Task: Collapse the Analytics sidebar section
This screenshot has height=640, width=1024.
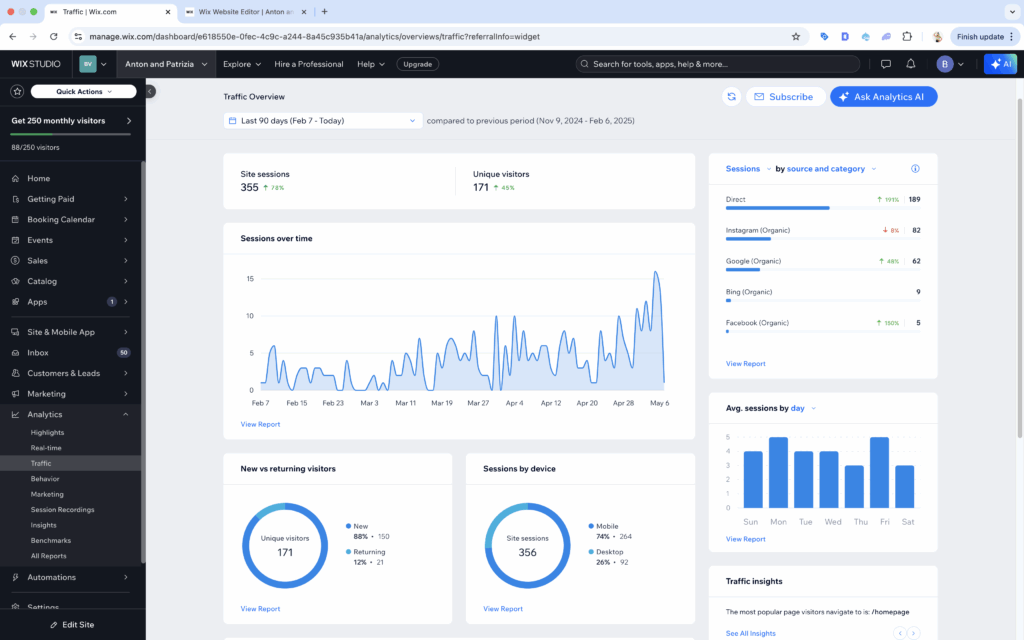Action: (125, 414)
